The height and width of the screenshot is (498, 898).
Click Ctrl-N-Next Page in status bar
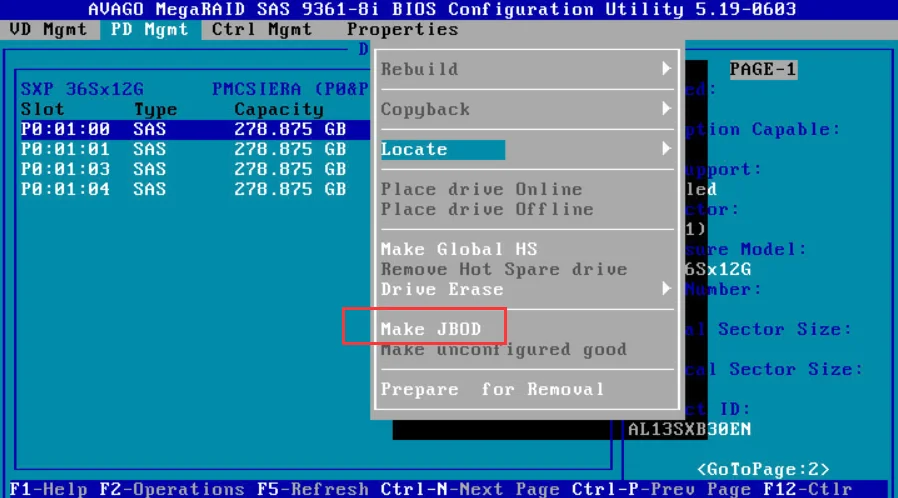pyautogui.click(x=470, y=489)
